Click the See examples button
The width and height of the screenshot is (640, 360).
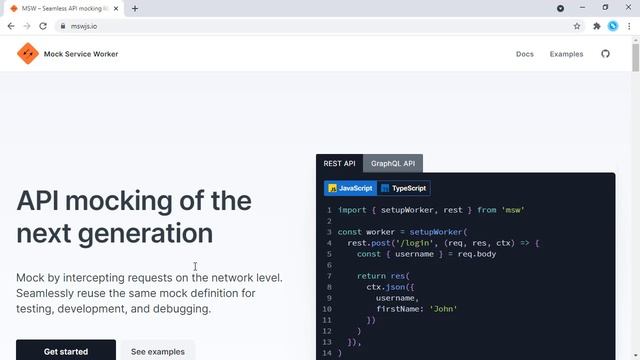pos(158,351)
